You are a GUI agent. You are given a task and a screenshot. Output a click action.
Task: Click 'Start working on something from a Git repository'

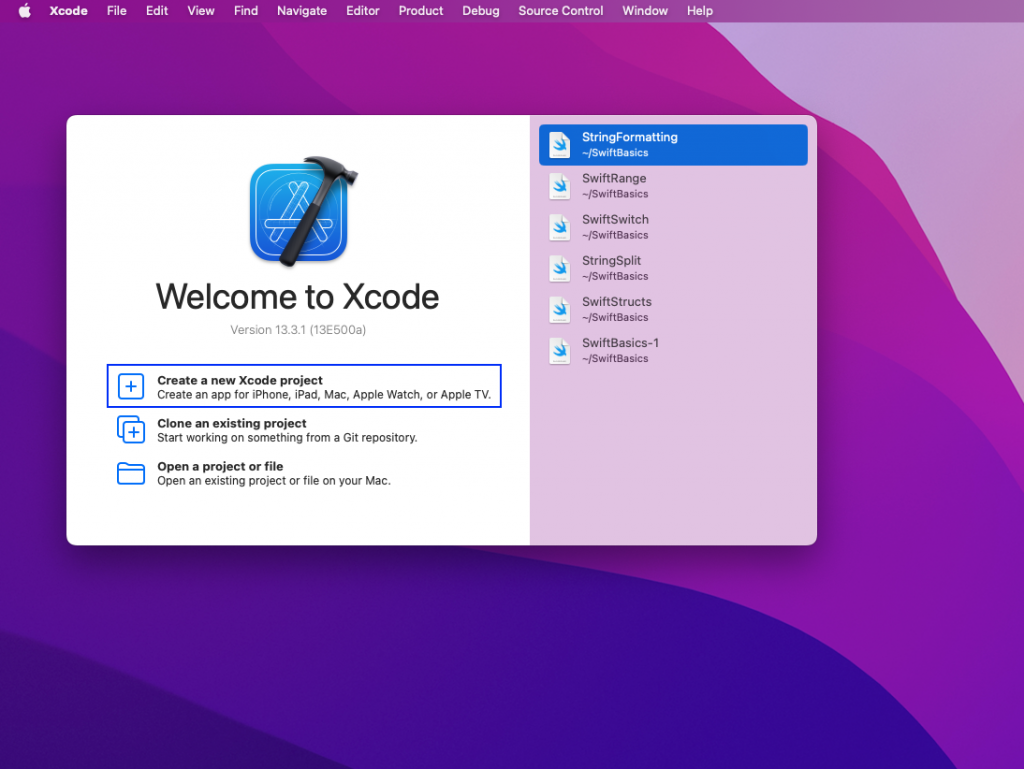click(287, 437)
